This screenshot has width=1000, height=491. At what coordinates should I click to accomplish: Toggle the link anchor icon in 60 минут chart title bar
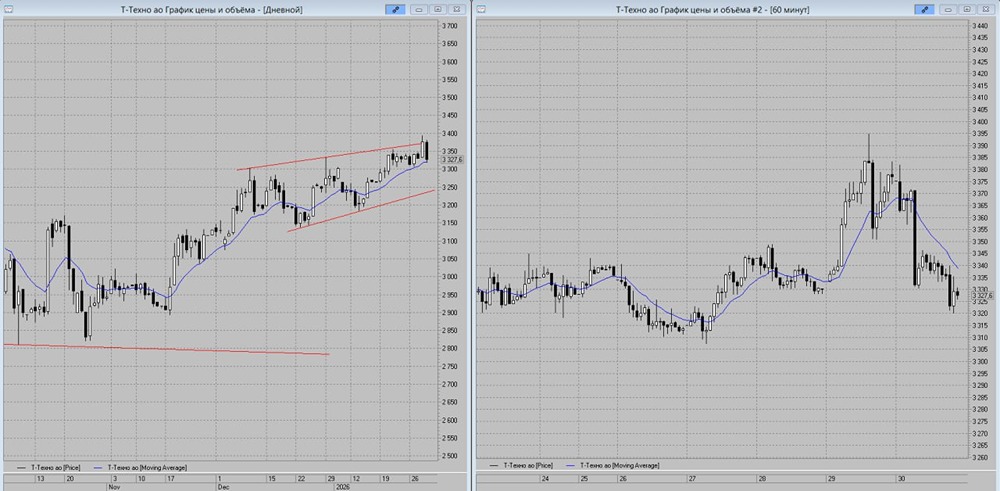click(924, 10)
